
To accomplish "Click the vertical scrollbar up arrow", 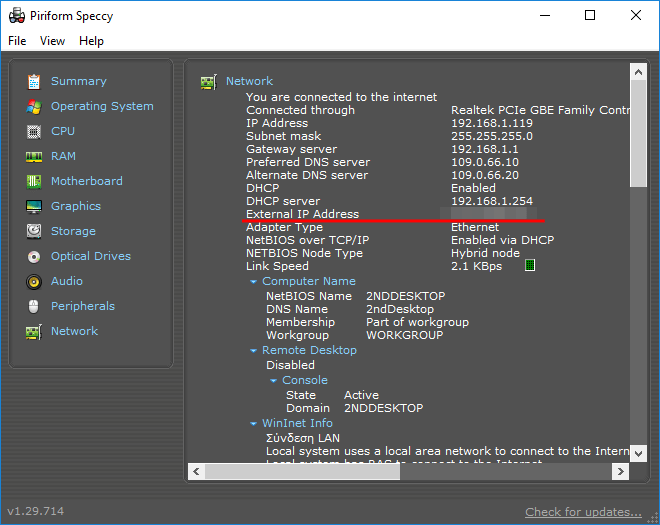I will [638, 72].
